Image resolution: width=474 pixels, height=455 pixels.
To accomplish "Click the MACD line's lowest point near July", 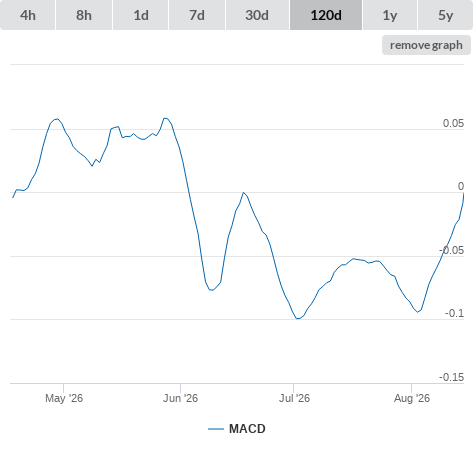I will [x=297, y=319].
